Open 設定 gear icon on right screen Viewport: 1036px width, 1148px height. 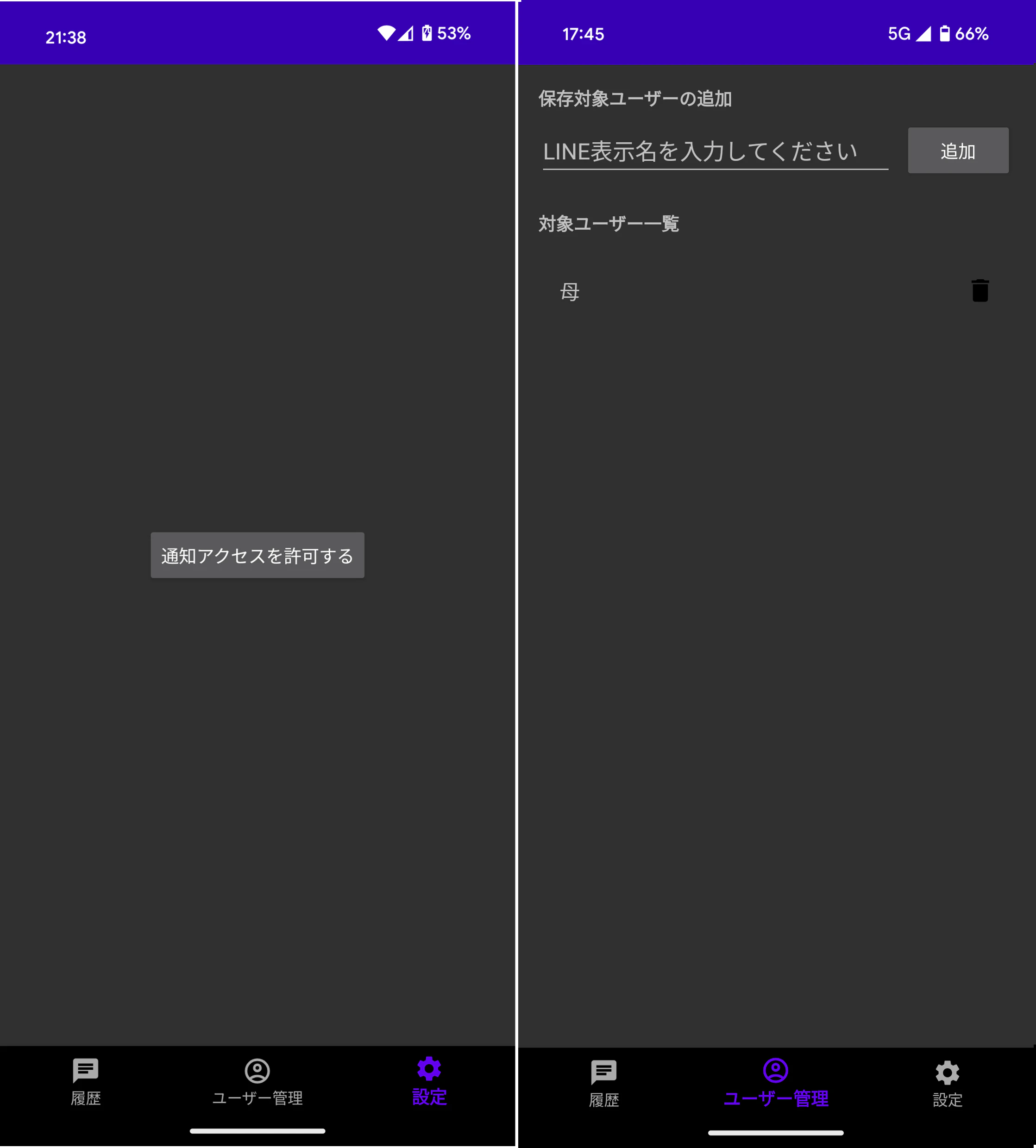[x=947, y=1073]
